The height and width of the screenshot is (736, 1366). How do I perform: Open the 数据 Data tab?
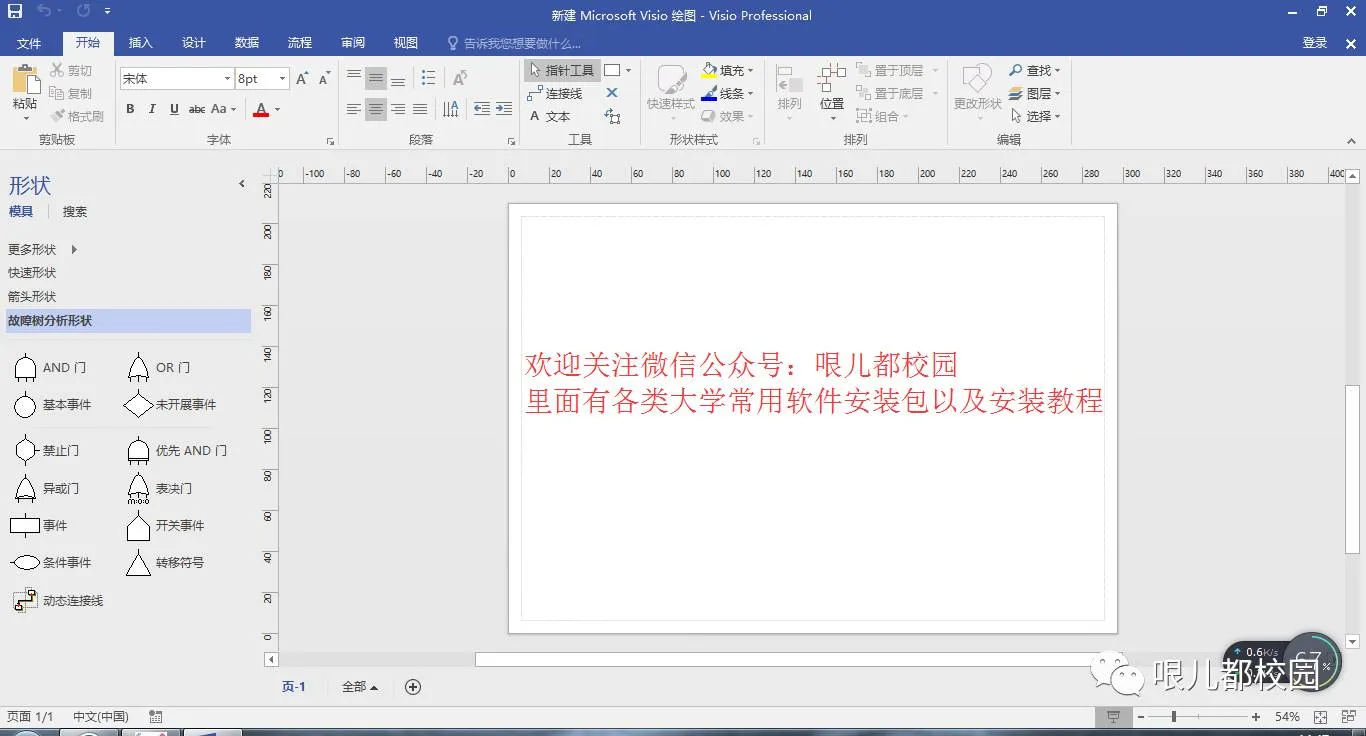247,43
